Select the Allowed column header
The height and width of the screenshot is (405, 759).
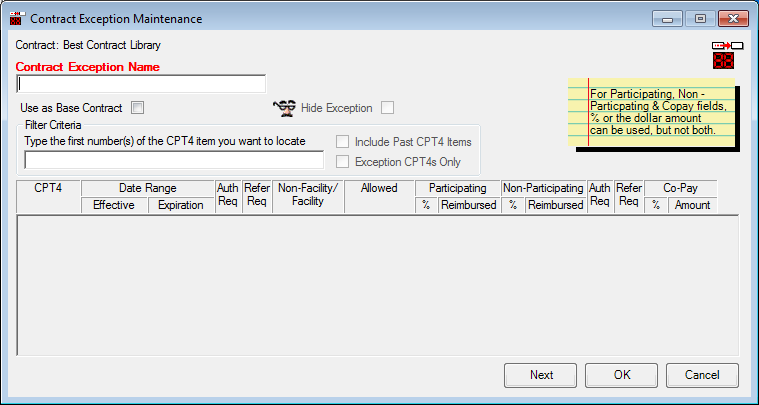tap(379, 196)
